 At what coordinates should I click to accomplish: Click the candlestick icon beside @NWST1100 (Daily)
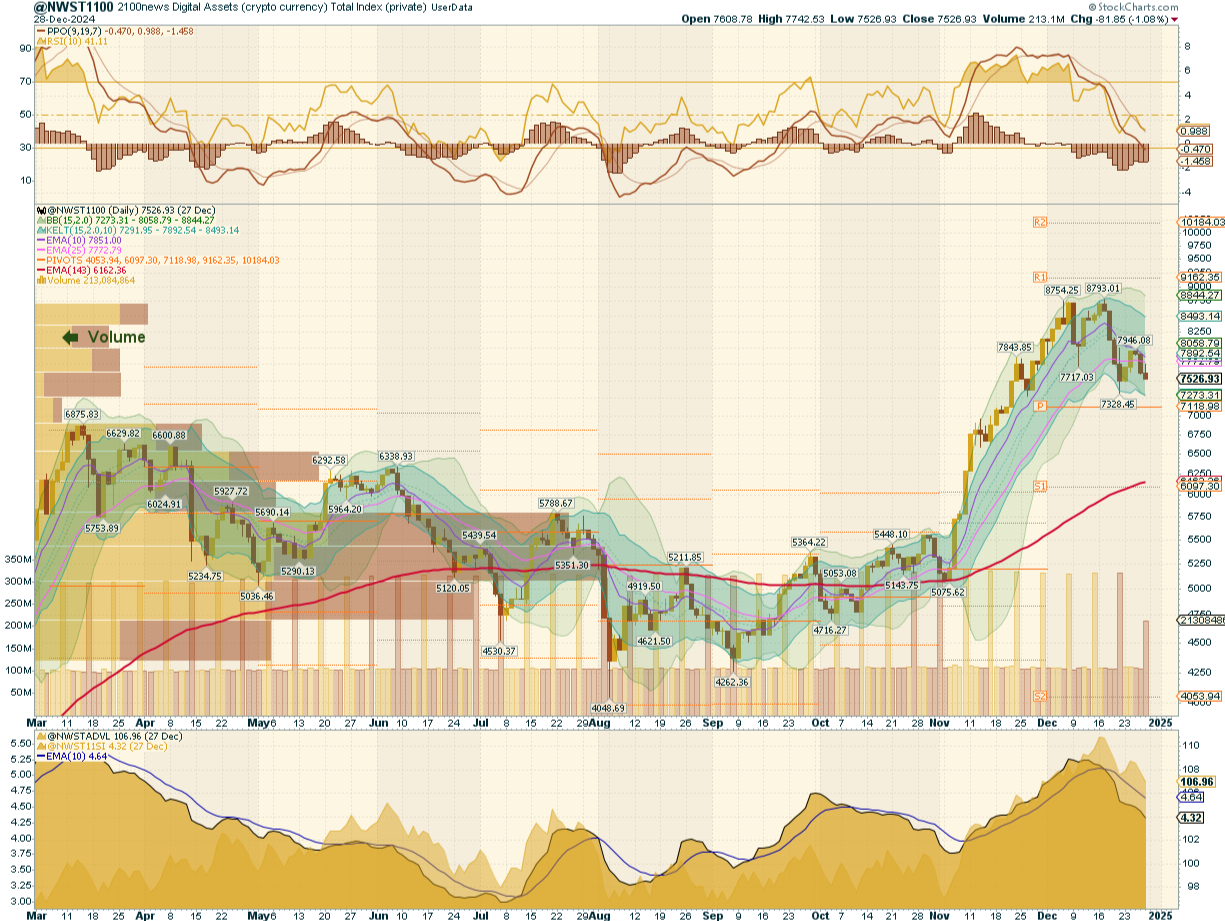[39, 211]
